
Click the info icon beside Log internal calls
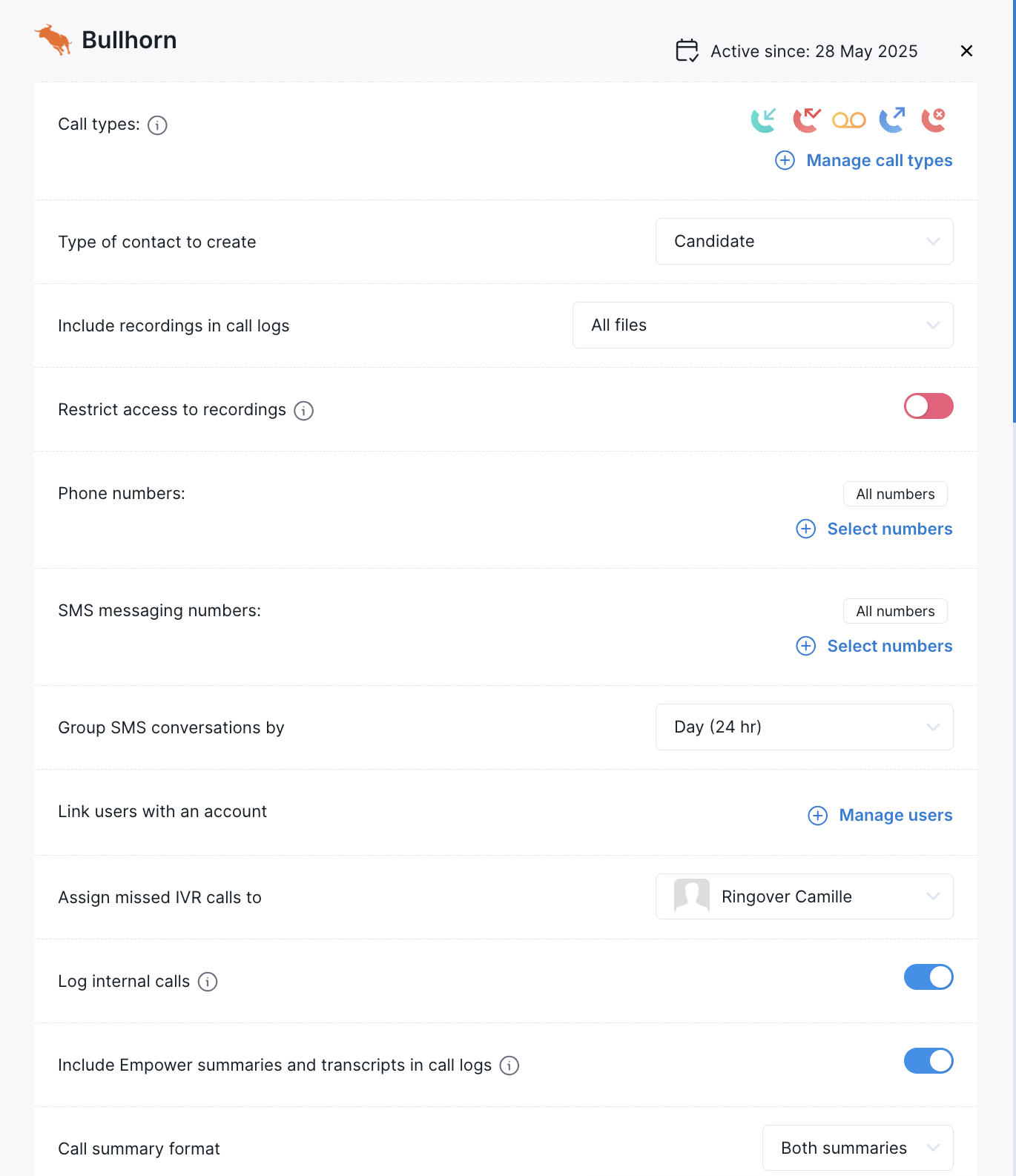pyautogui.click(x=208, y=982)
